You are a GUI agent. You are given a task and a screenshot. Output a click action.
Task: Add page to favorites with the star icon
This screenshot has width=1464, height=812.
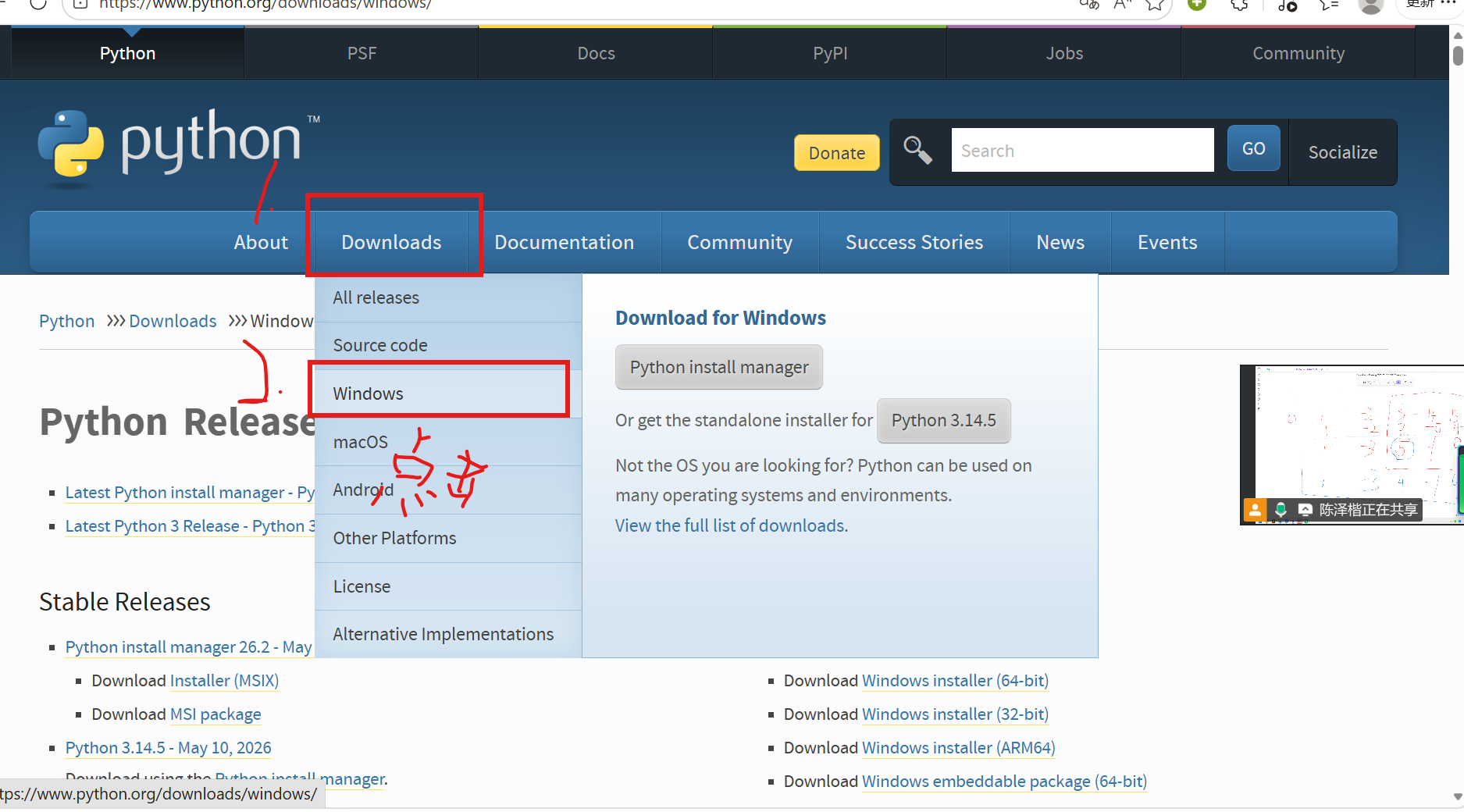[1155, 5]
